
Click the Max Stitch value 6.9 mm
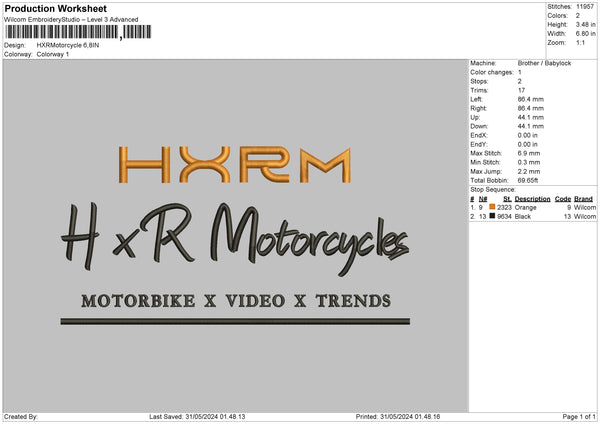click(x=529, y=153)
